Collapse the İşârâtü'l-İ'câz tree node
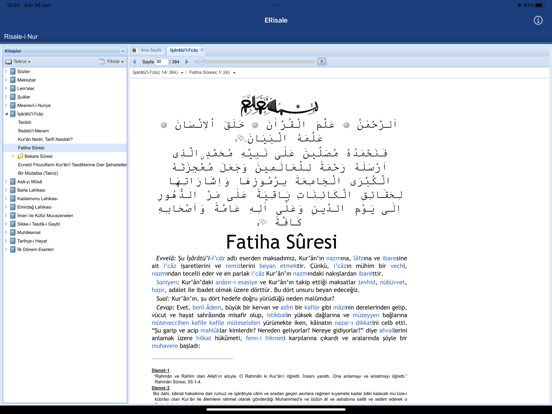 point(6,114)
